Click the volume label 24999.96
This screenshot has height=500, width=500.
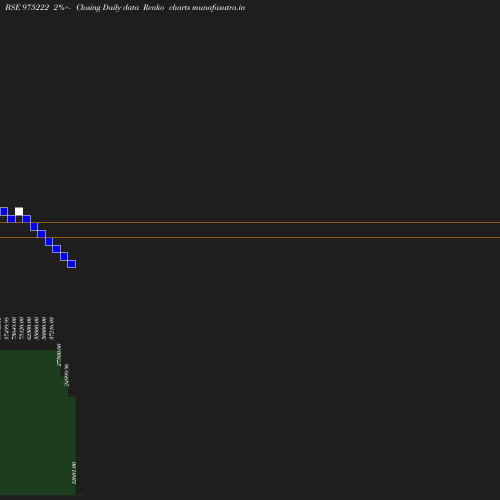(67, 375)
